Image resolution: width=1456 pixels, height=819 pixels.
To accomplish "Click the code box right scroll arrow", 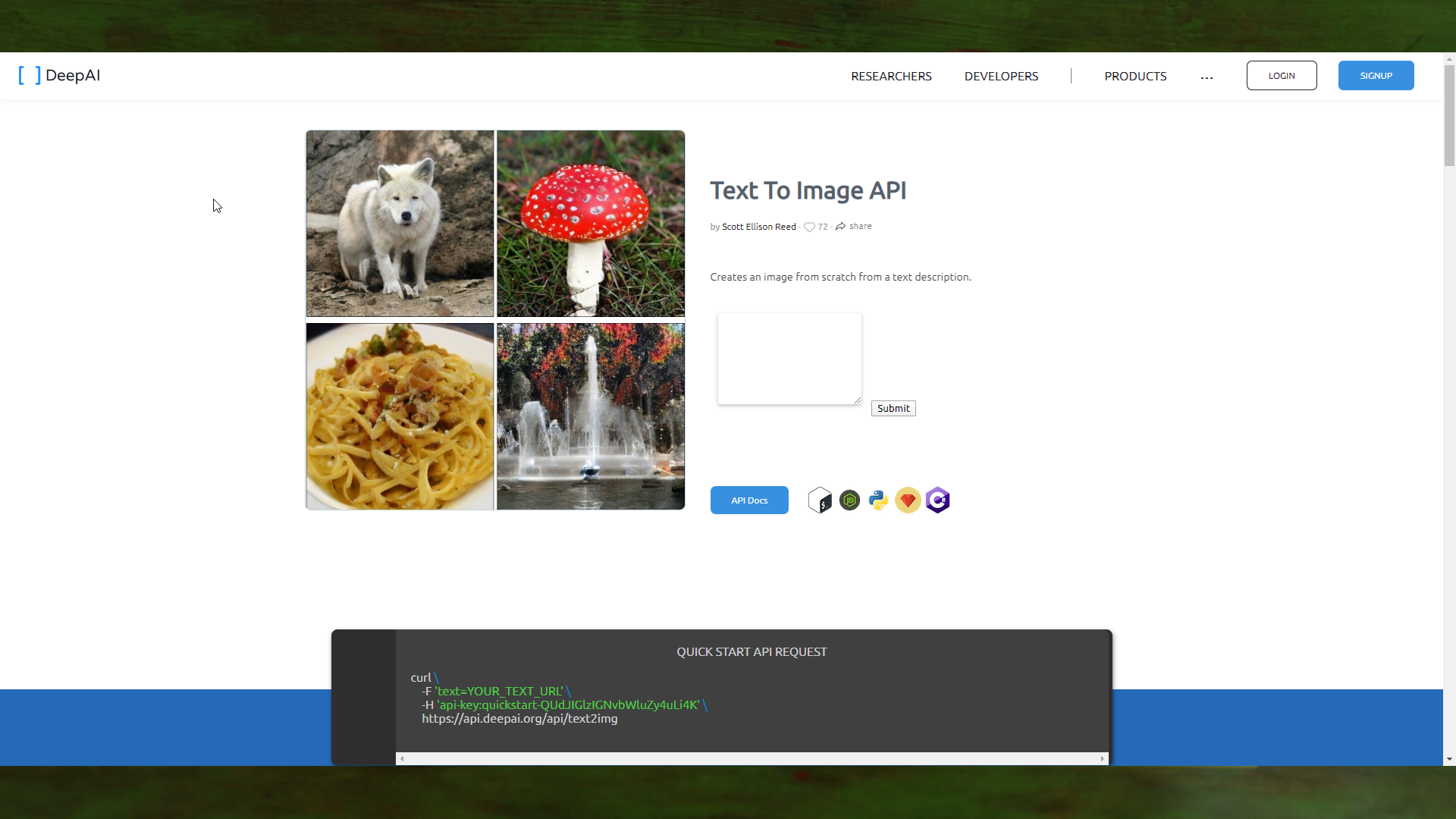I will pyautogui.click(x=1103, y=758).
